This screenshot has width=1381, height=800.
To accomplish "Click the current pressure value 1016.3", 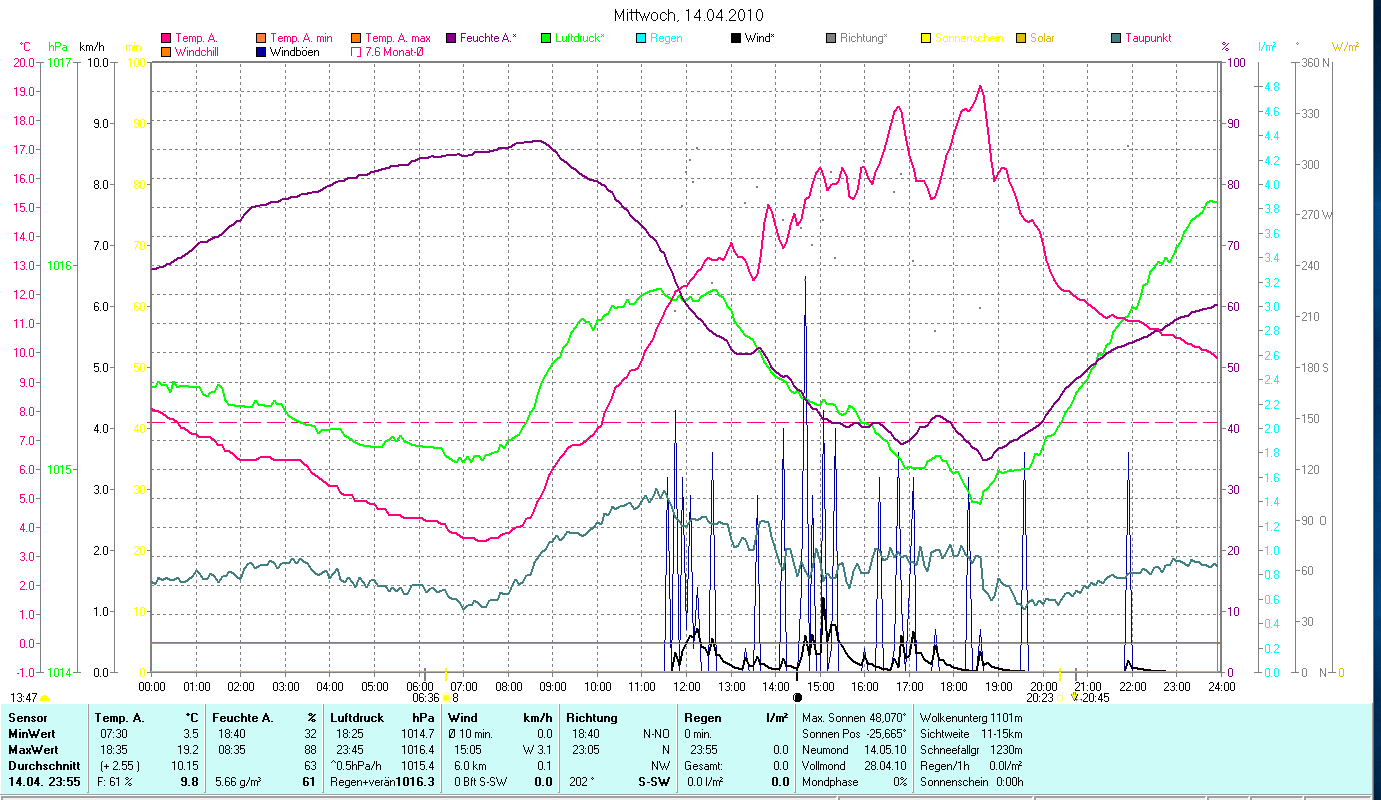I will tap(416, 782).
